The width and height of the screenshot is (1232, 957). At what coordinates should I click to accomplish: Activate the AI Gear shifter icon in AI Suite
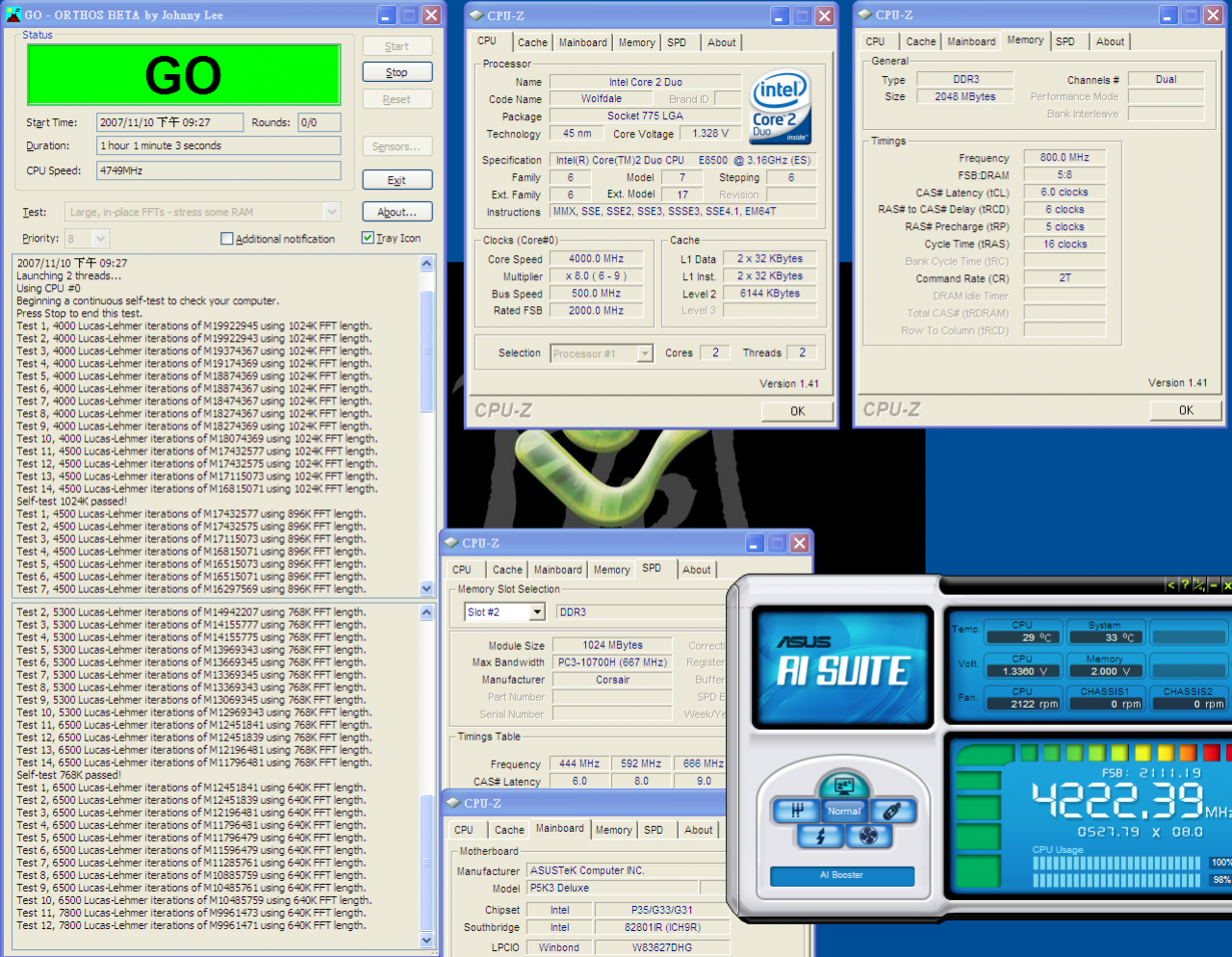797,811
